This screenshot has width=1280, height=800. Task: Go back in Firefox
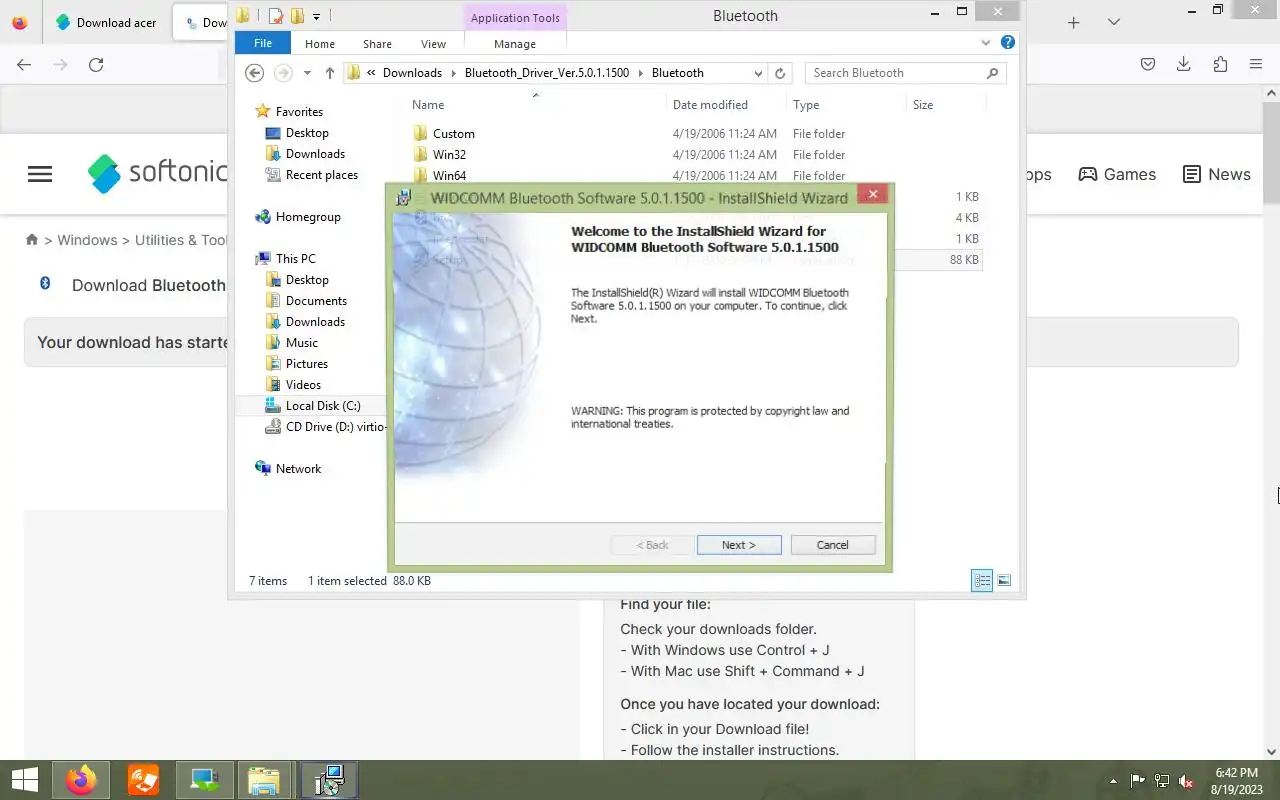pos(25,65)
